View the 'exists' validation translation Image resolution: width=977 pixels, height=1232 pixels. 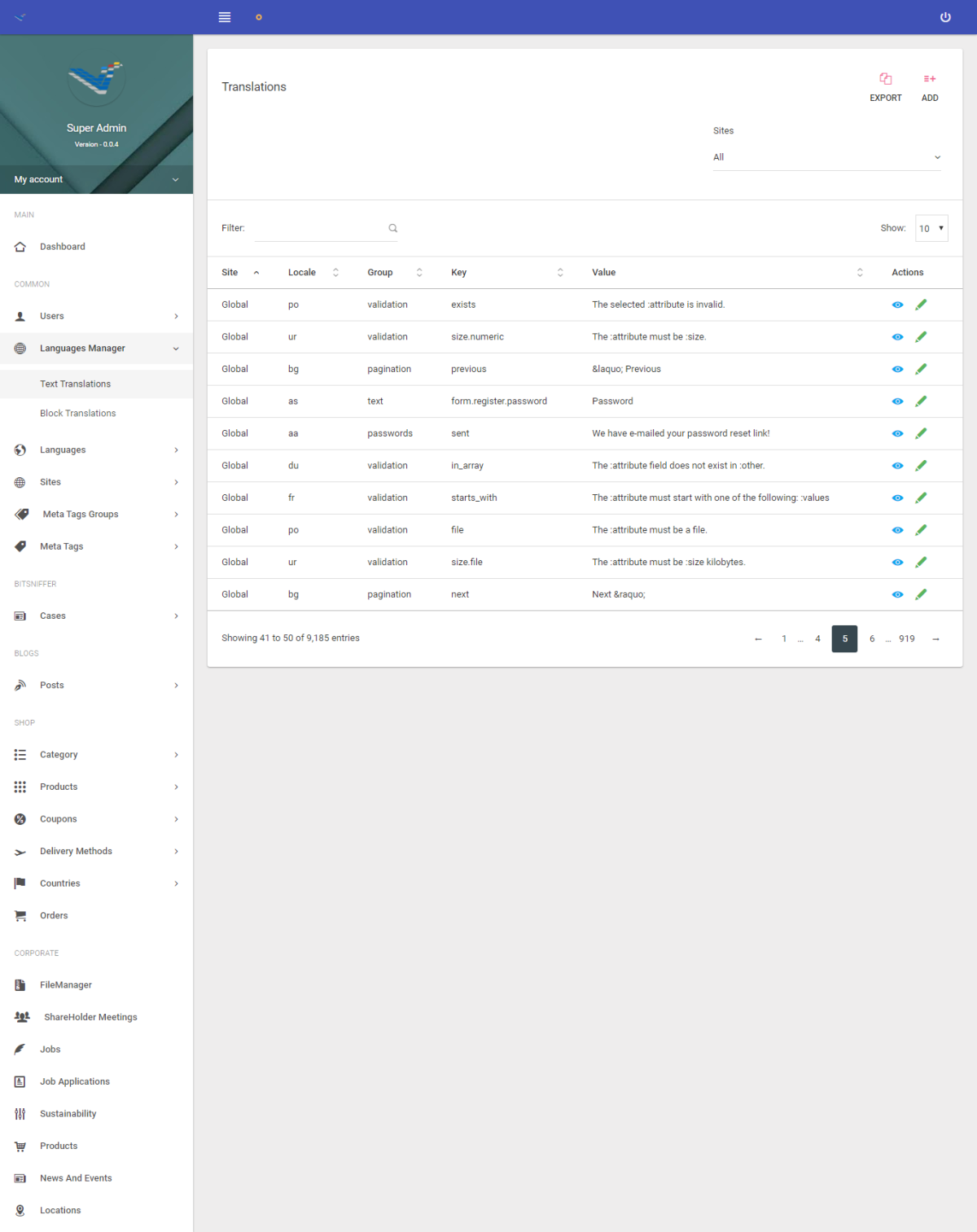pyautogui.click(x=897, y=305)
